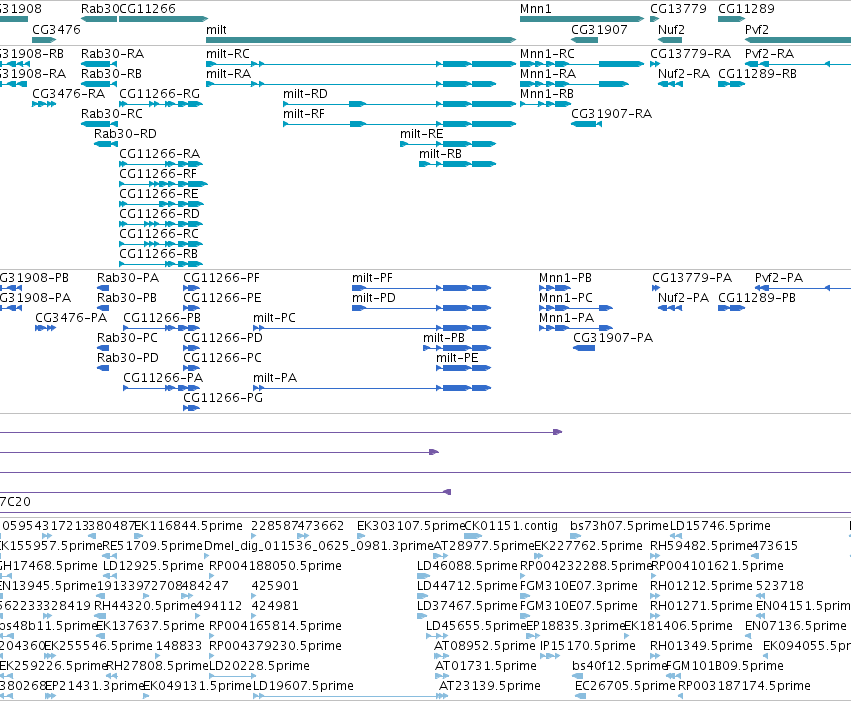
Task: Click the CG3476 gene label
Action: (56, 29)
